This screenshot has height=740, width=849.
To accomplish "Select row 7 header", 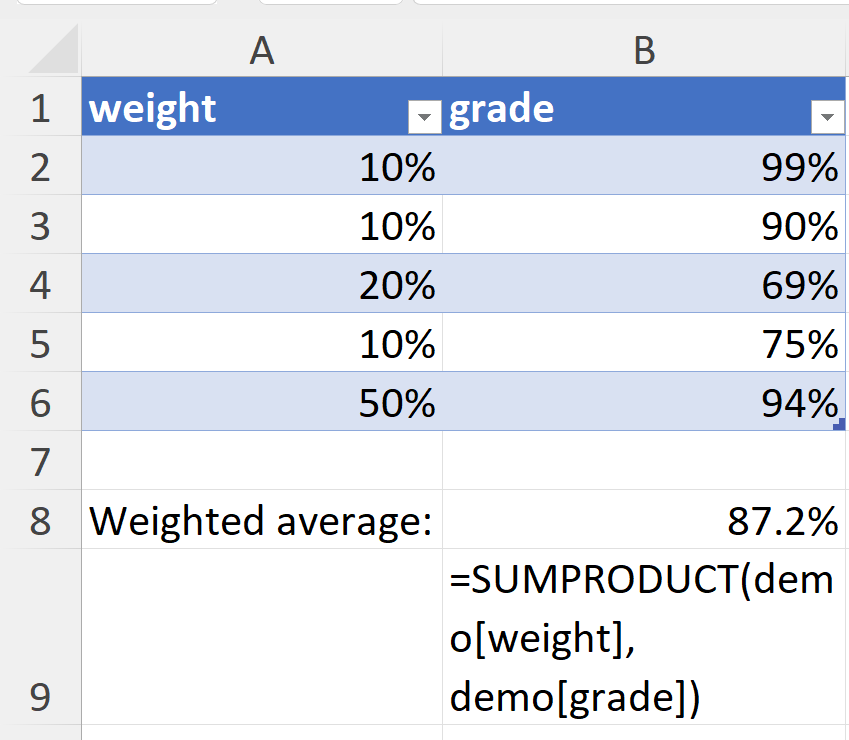I will (40, 461).
